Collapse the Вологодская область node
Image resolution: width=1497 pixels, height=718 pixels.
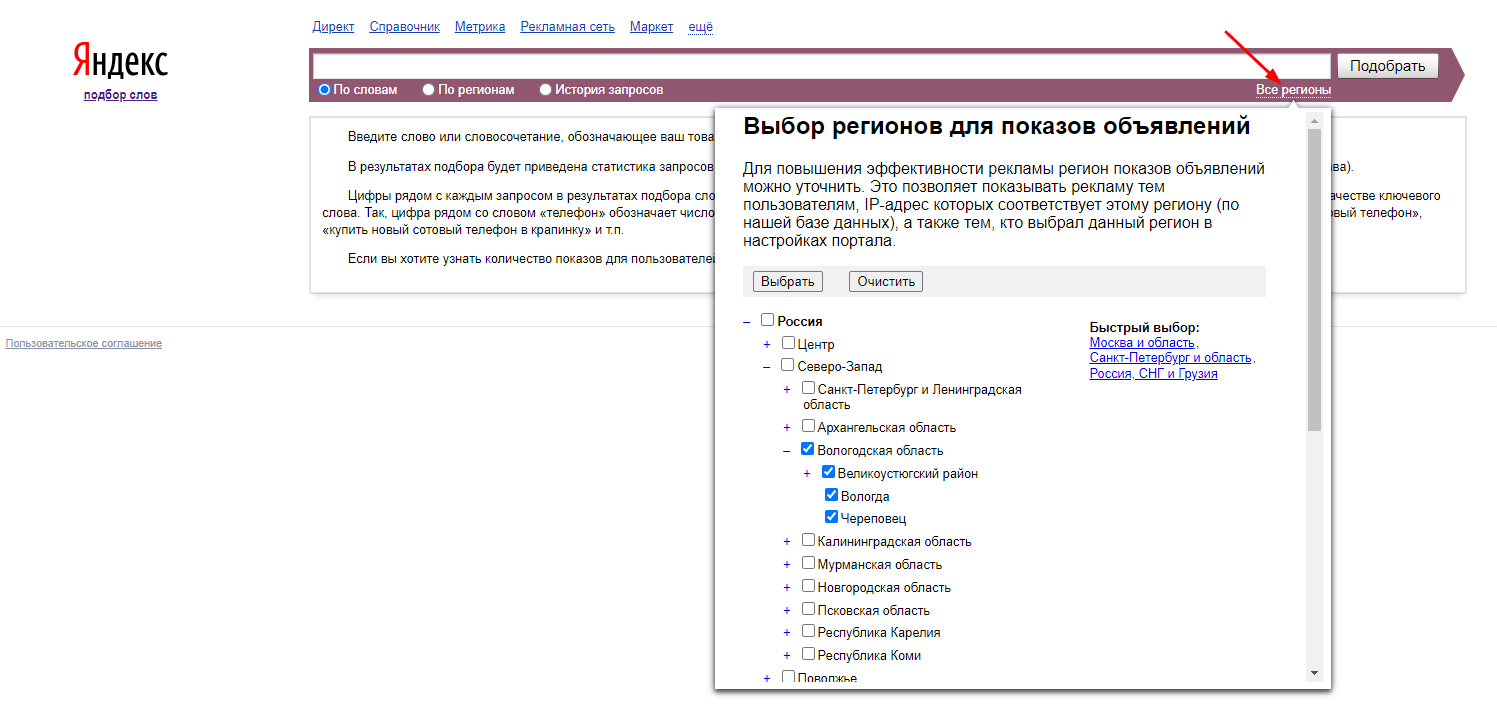[787, 451]
